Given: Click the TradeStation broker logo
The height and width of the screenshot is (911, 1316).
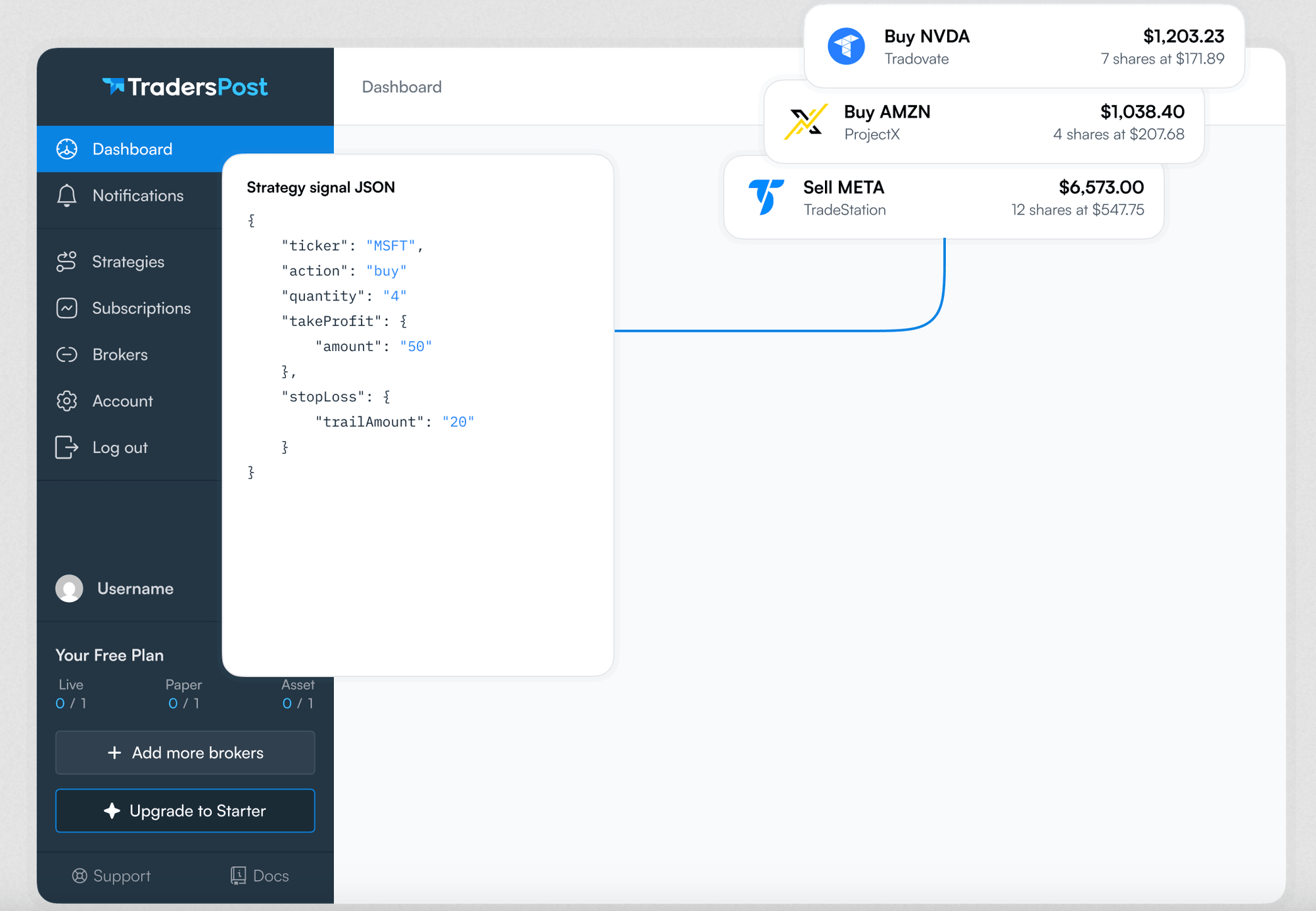Looking at the screenshot, I should point(766,197).
